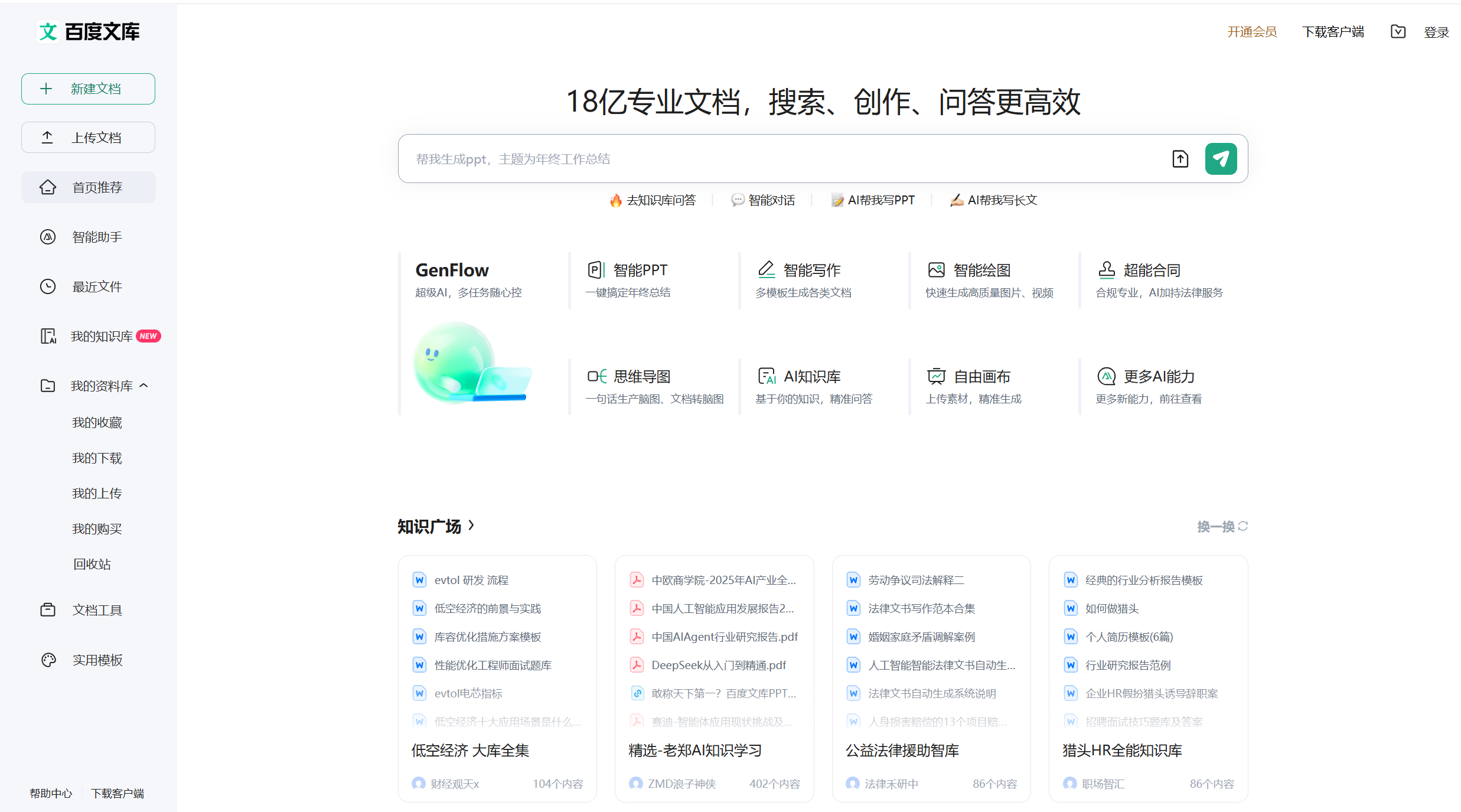1461x812 pixels.
Task: Click the 换一换 refresh link
Action: pyautogui.click(x=1222, y=526)
